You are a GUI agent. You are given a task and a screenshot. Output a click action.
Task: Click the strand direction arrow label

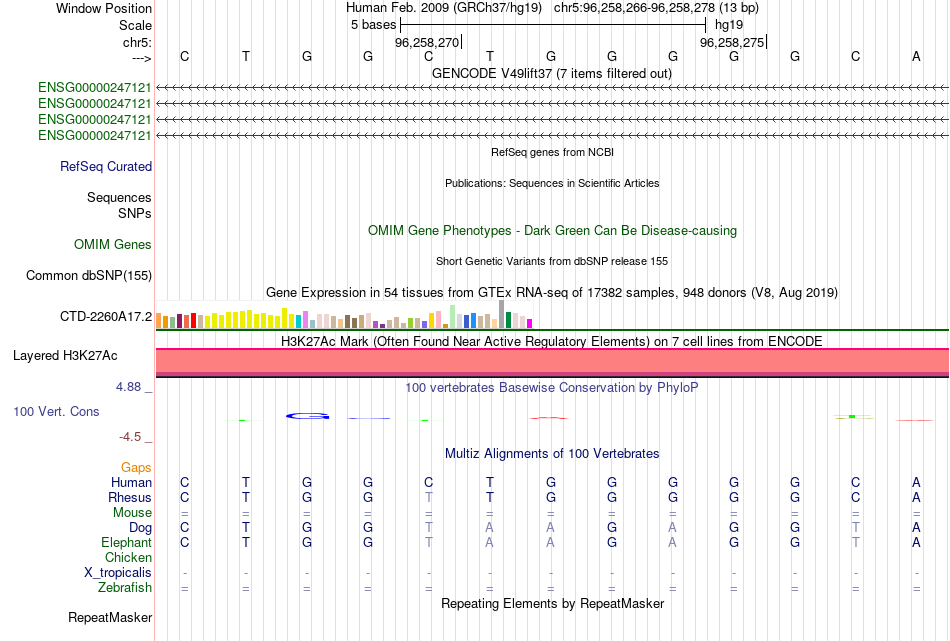point(141,58)
